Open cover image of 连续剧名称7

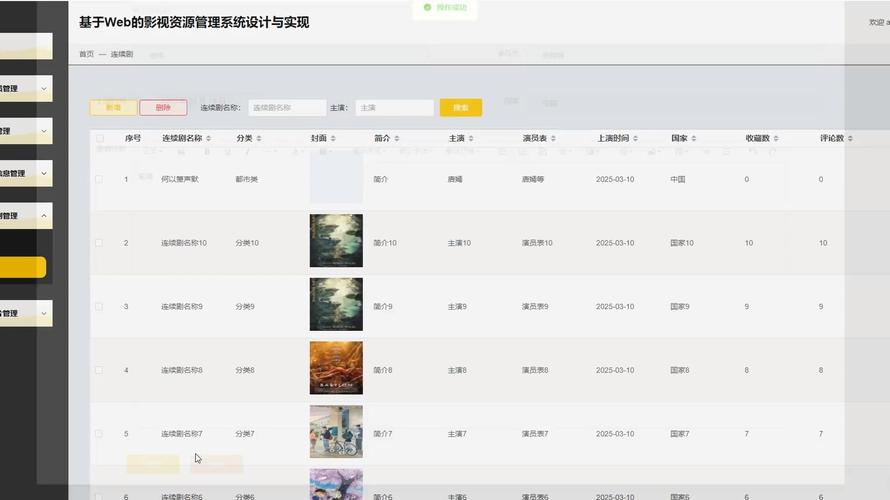(336, 431)
